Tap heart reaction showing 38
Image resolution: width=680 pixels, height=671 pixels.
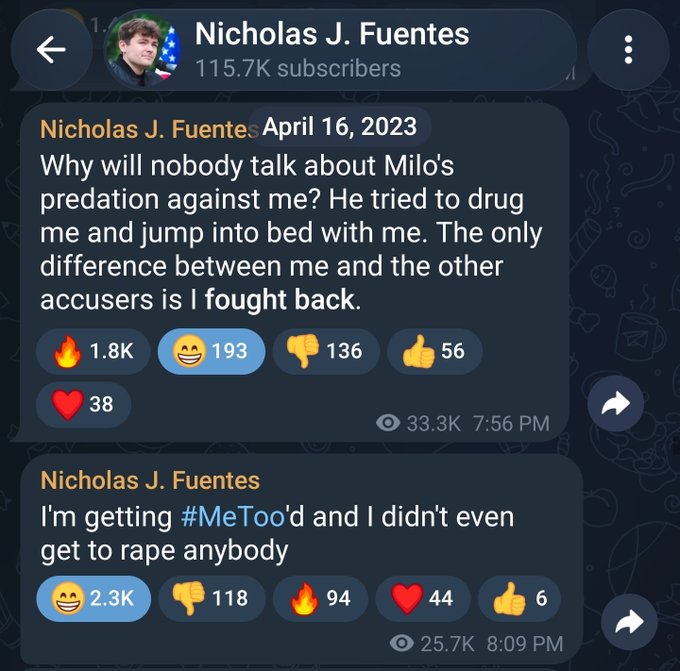coord(83,404)
